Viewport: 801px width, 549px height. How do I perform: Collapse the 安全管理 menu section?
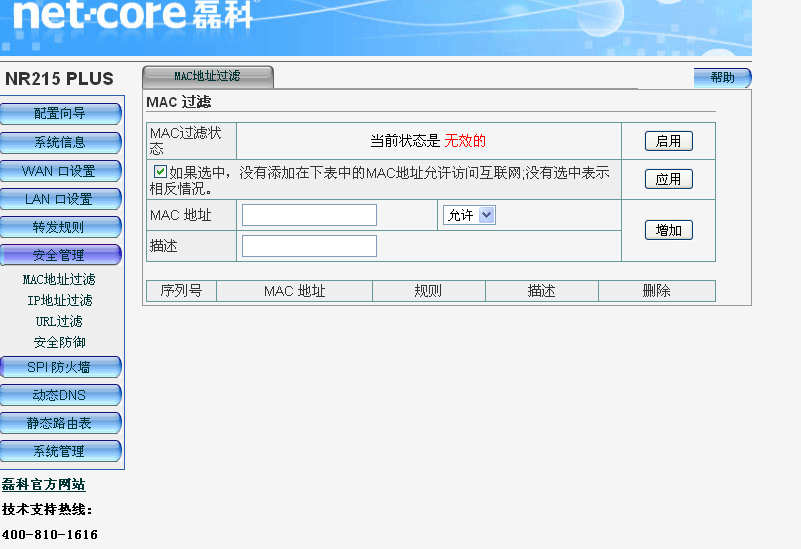(x=60, y=255)
